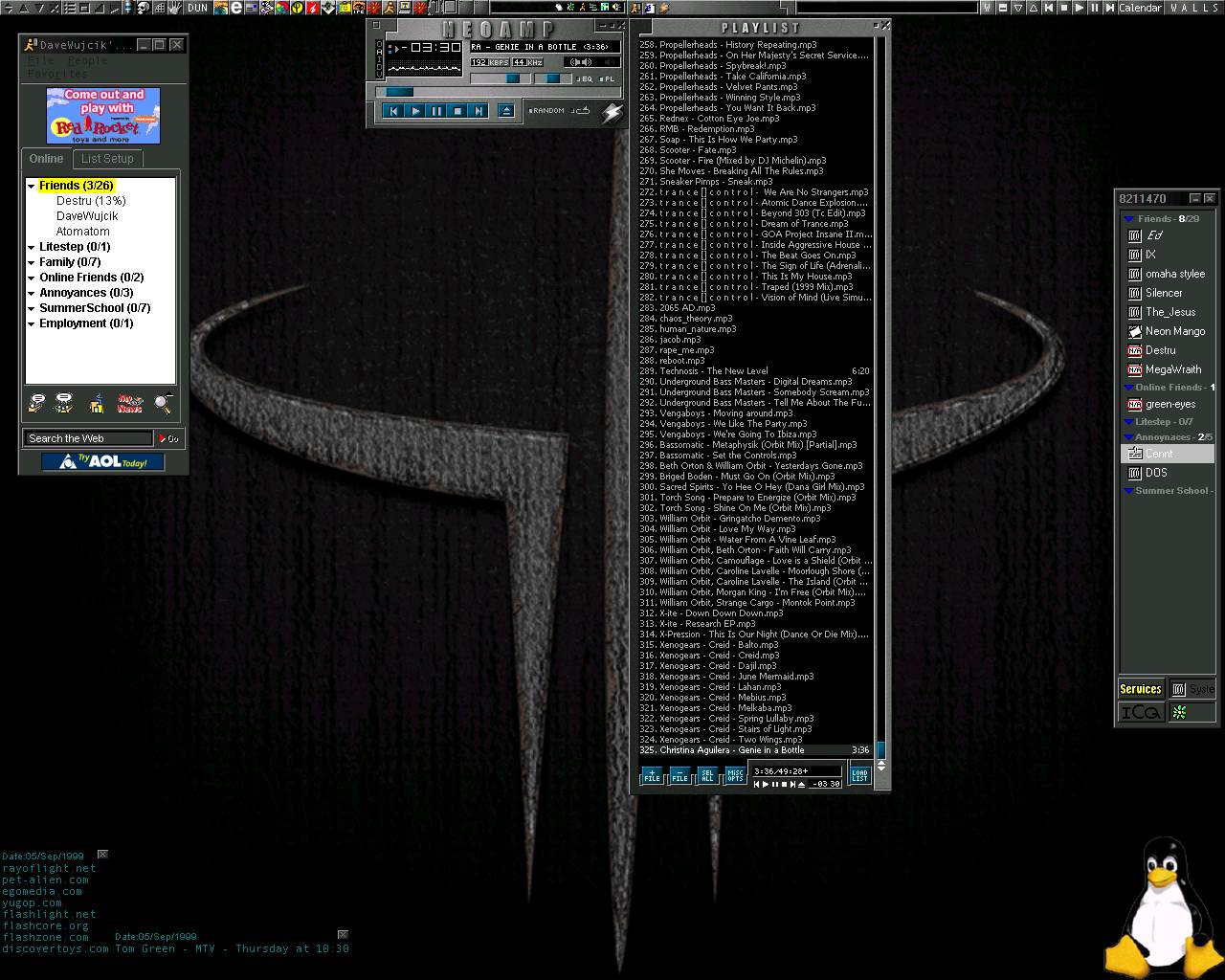
Task: Stop playback in the NeoAmp player
Action: [457, 111]
